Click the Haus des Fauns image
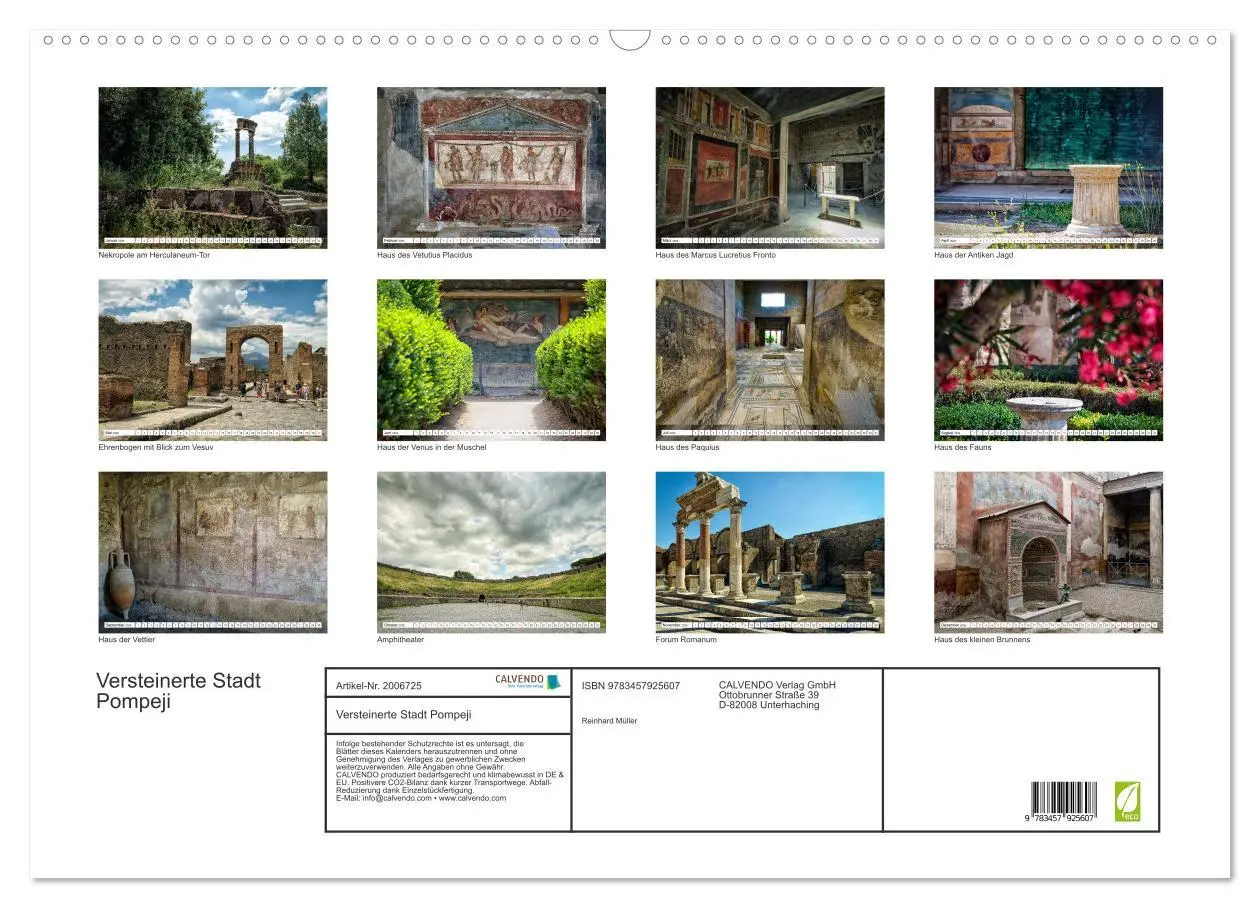 [x=1047, y=357]
